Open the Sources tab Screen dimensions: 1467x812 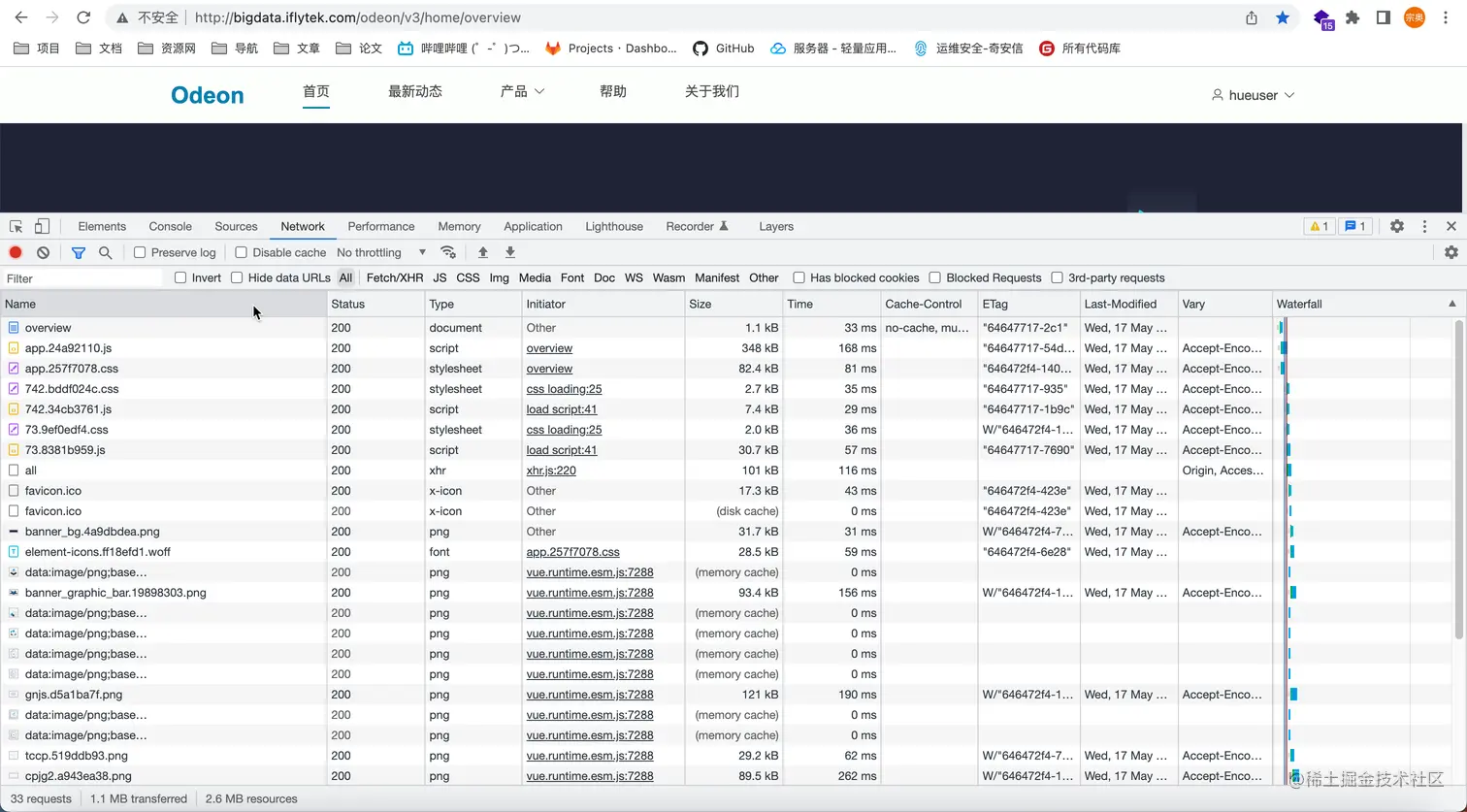tap(236, 226)
